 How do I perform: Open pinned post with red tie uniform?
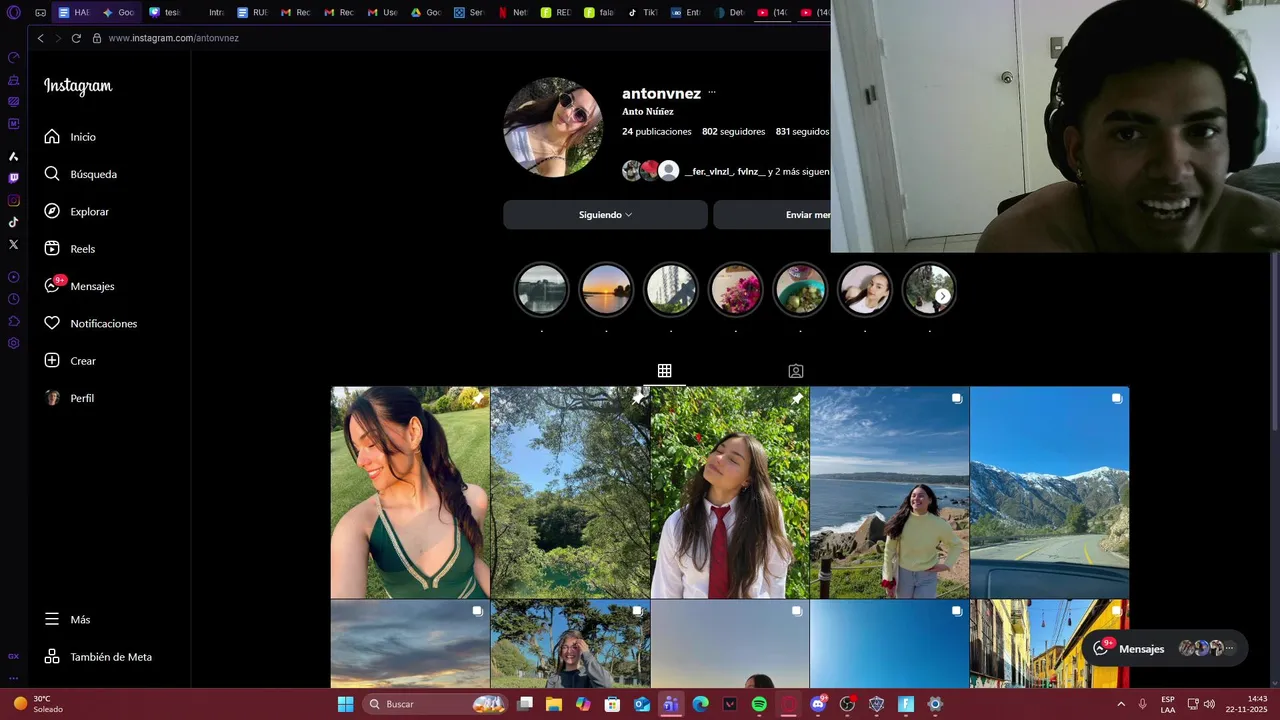tap(730, 492)
